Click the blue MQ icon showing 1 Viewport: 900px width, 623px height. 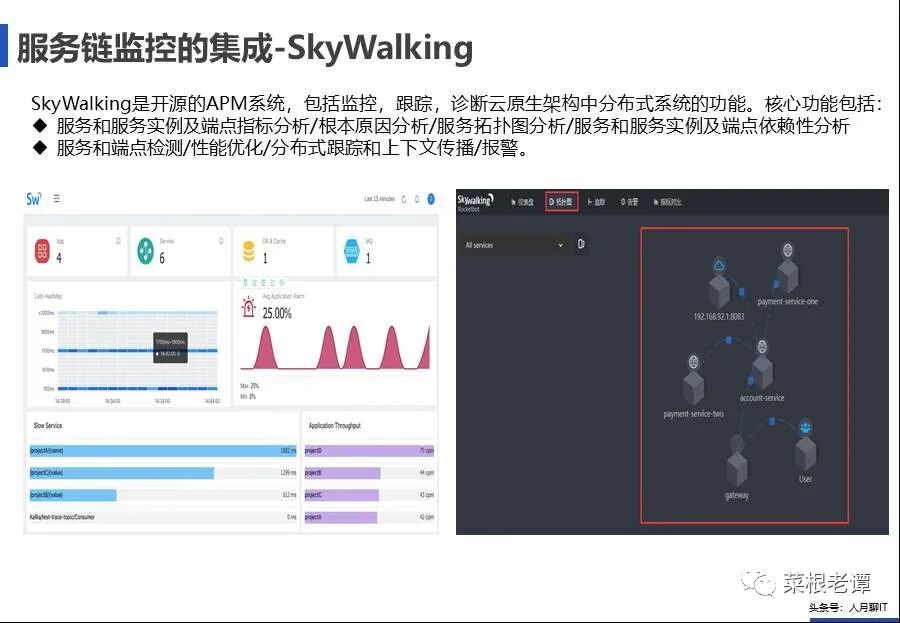(x=351, y=251)
